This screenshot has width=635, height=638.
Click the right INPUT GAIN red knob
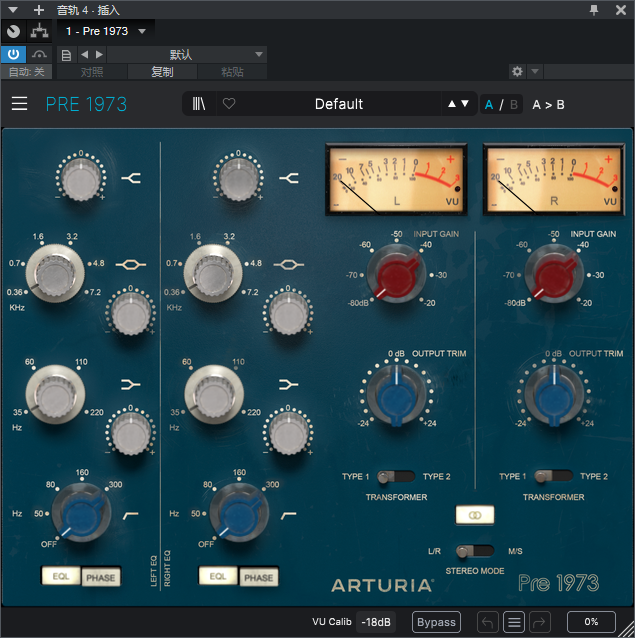554,274
